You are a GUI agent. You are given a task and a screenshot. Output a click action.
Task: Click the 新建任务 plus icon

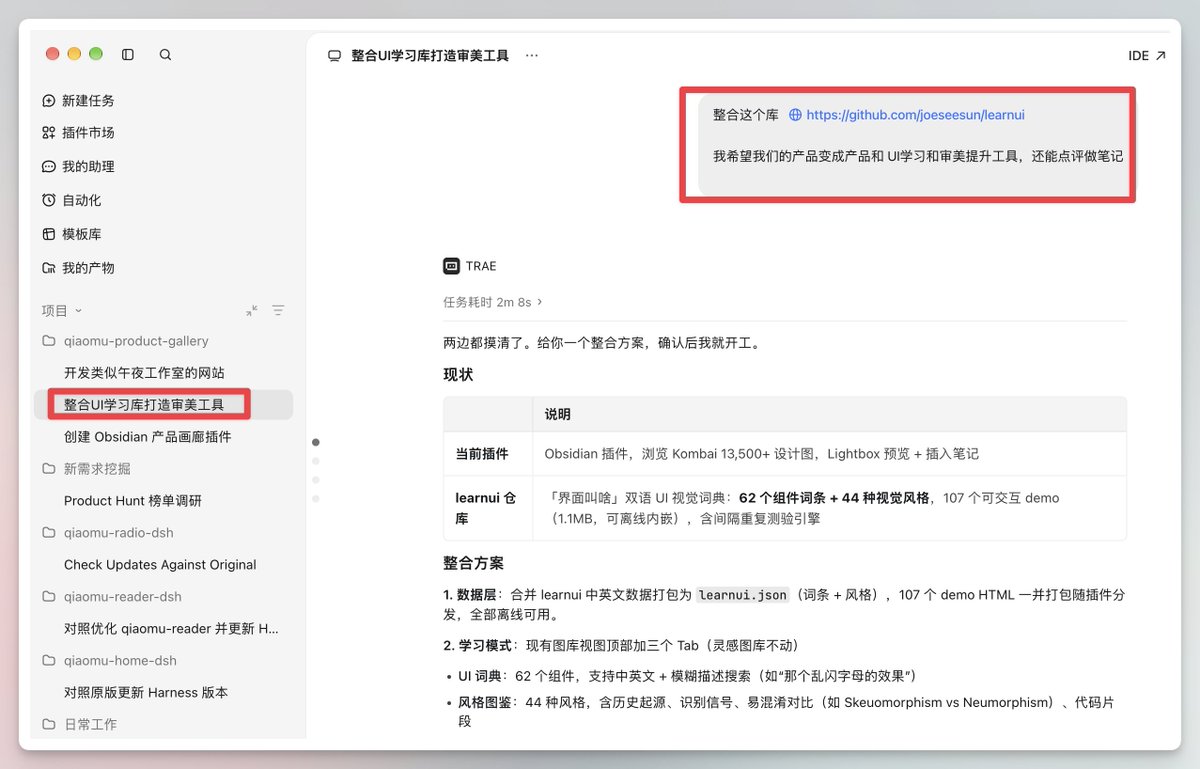coord(49,101)
